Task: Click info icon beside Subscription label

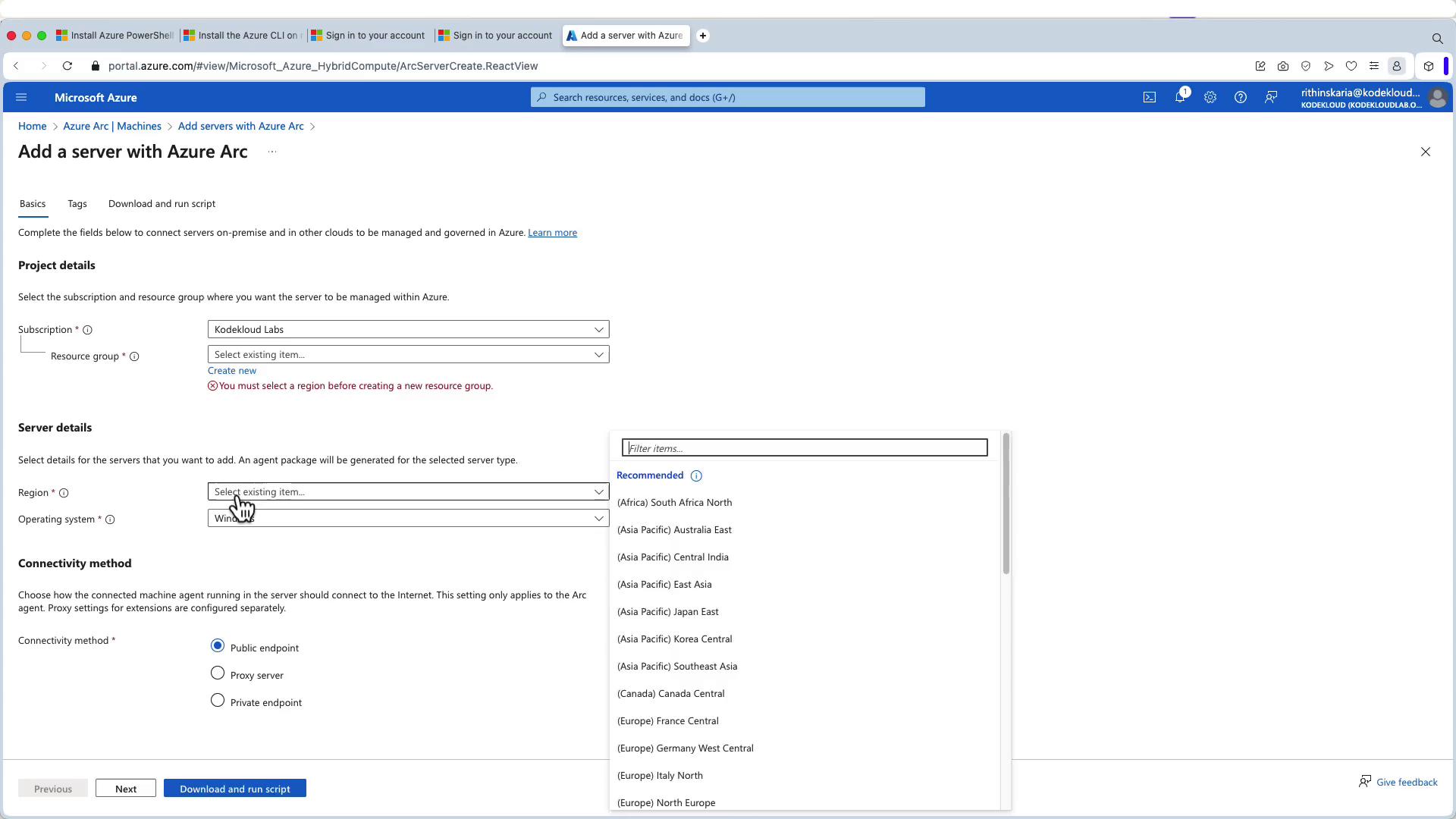Action: tap(87, 330)
